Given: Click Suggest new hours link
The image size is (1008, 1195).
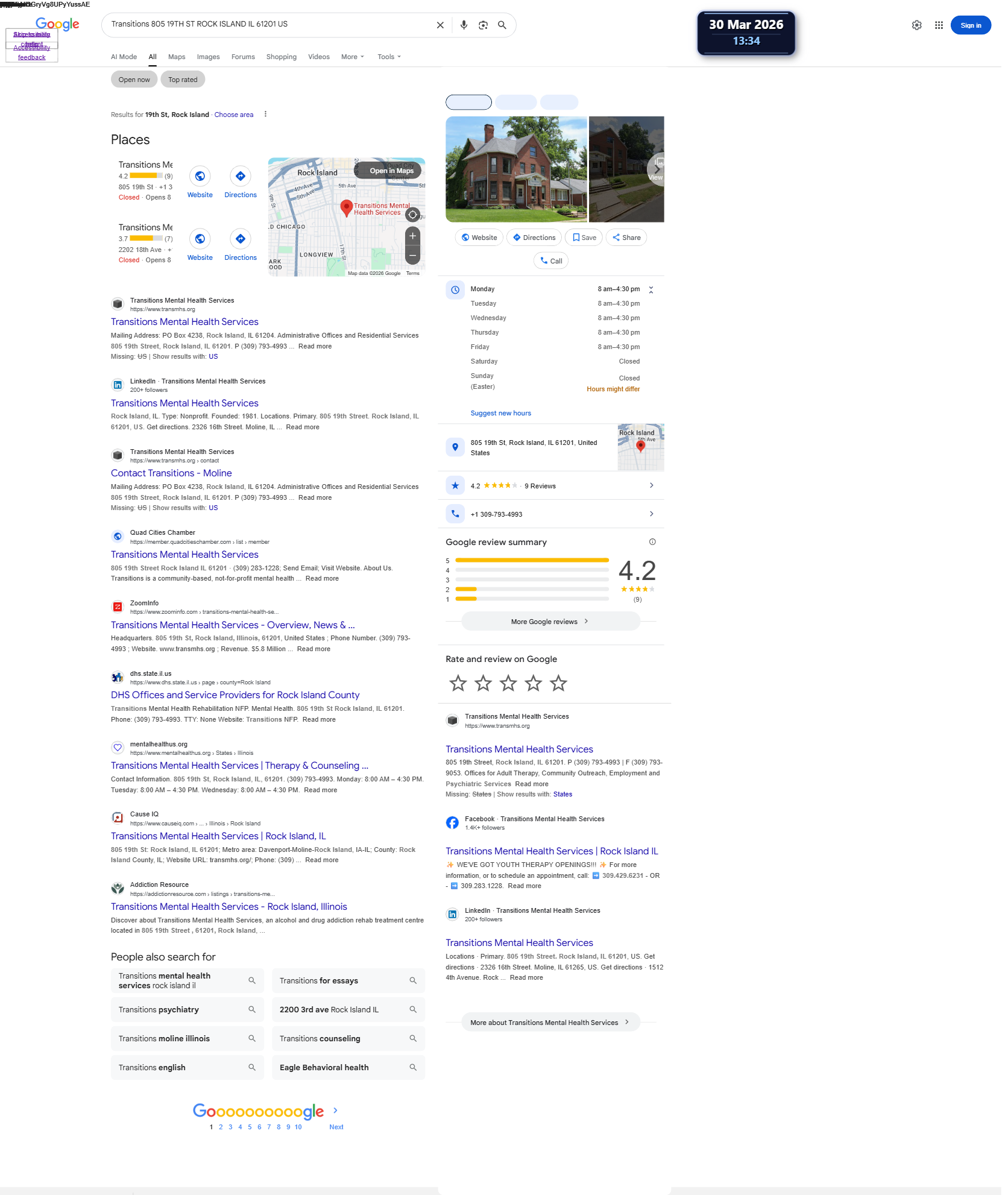Looking at the screenshot, I should (501, 413).
